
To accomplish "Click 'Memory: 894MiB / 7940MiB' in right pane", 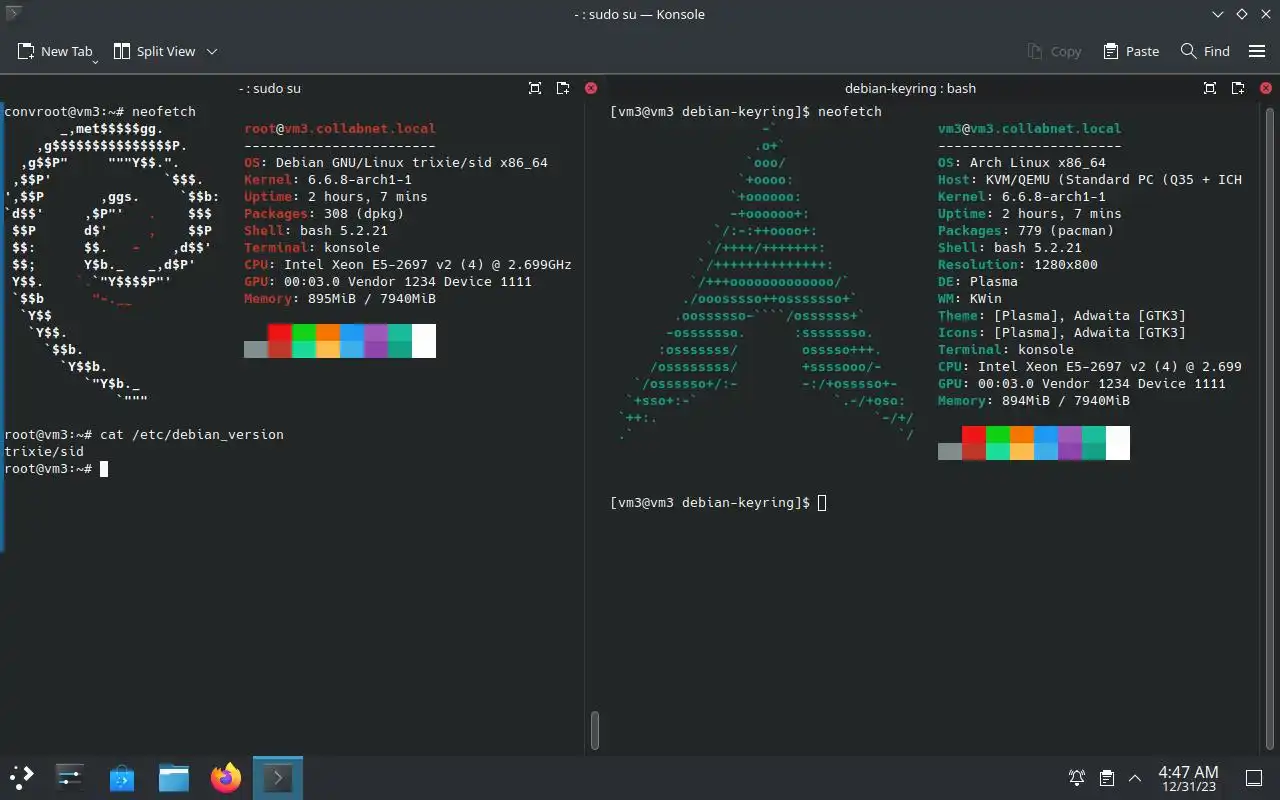I will 1034,400.
